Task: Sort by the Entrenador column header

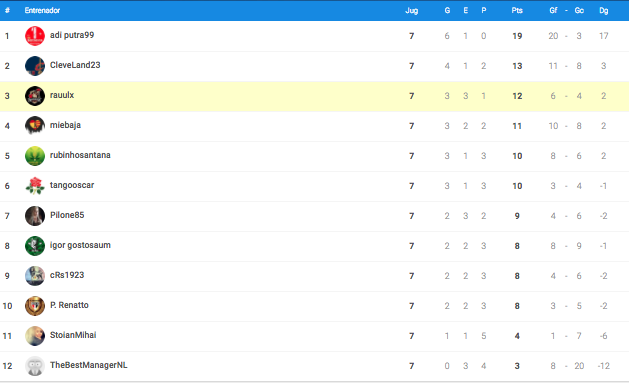Action: [42, 10]
